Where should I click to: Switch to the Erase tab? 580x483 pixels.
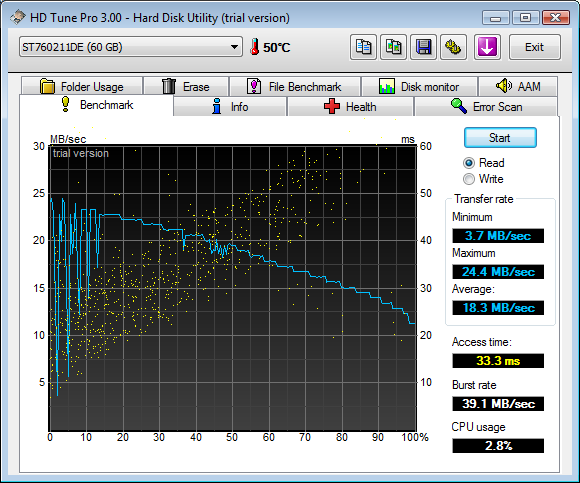click(x=186, y=87)
